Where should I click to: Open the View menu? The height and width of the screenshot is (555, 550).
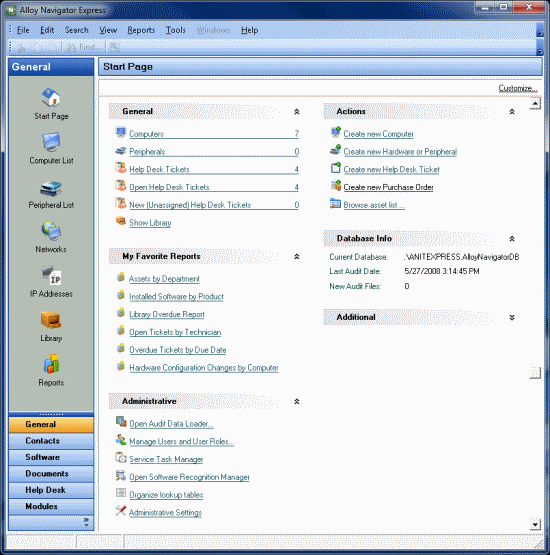click(x=108, y=30)
